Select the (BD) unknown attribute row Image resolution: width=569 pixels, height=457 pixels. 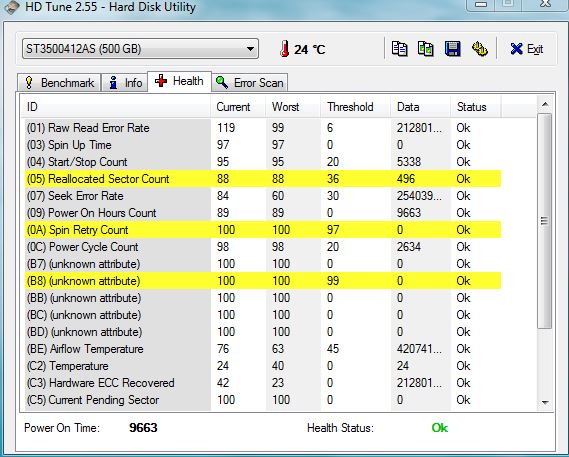coord(263,332)
